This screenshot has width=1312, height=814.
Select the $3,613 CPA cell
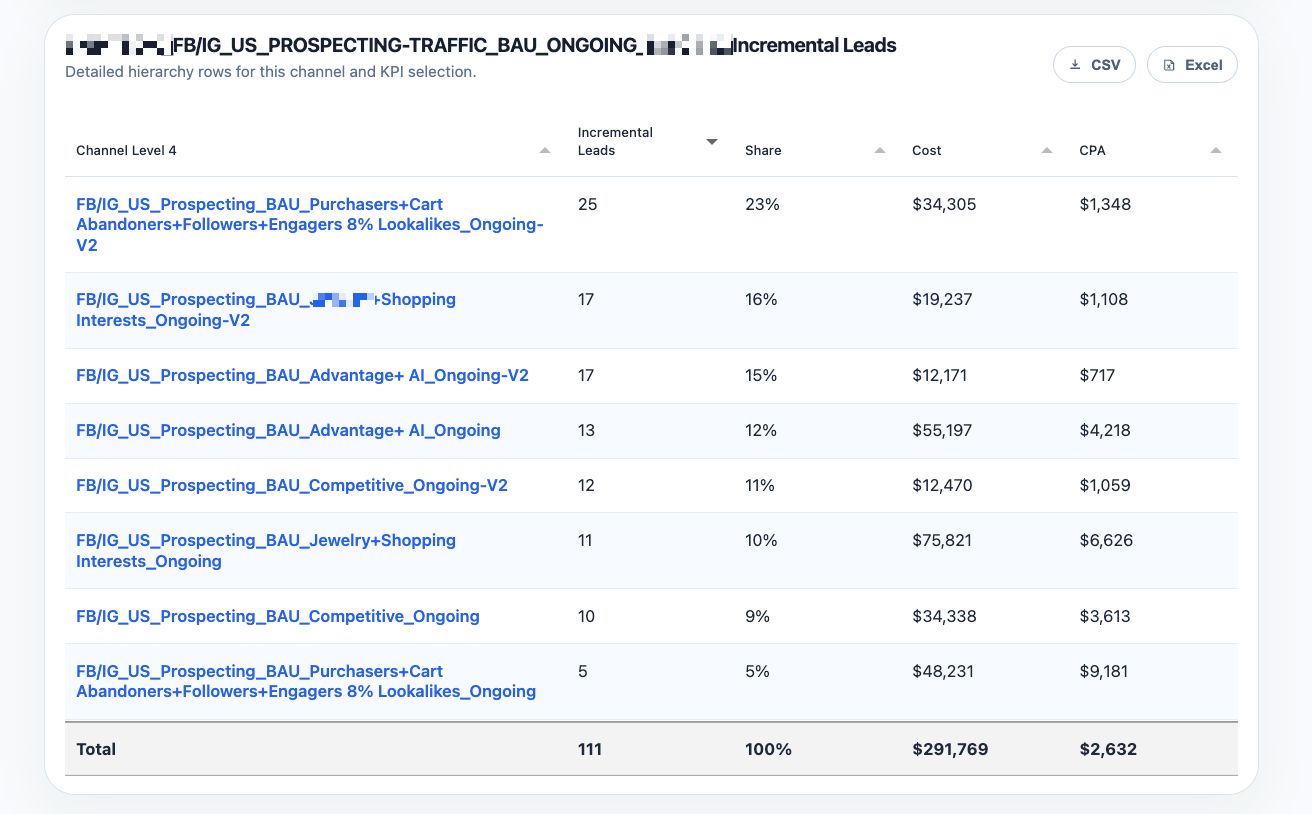pos(1105,617)
